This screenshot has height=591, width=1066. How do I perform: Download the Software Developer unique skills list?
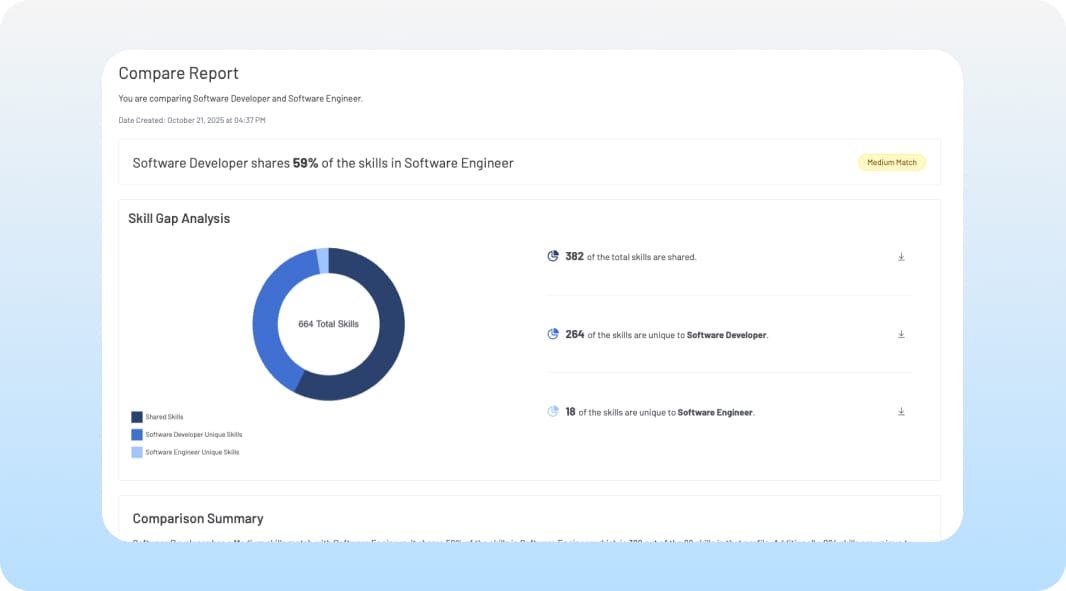(x=901, y=334)
